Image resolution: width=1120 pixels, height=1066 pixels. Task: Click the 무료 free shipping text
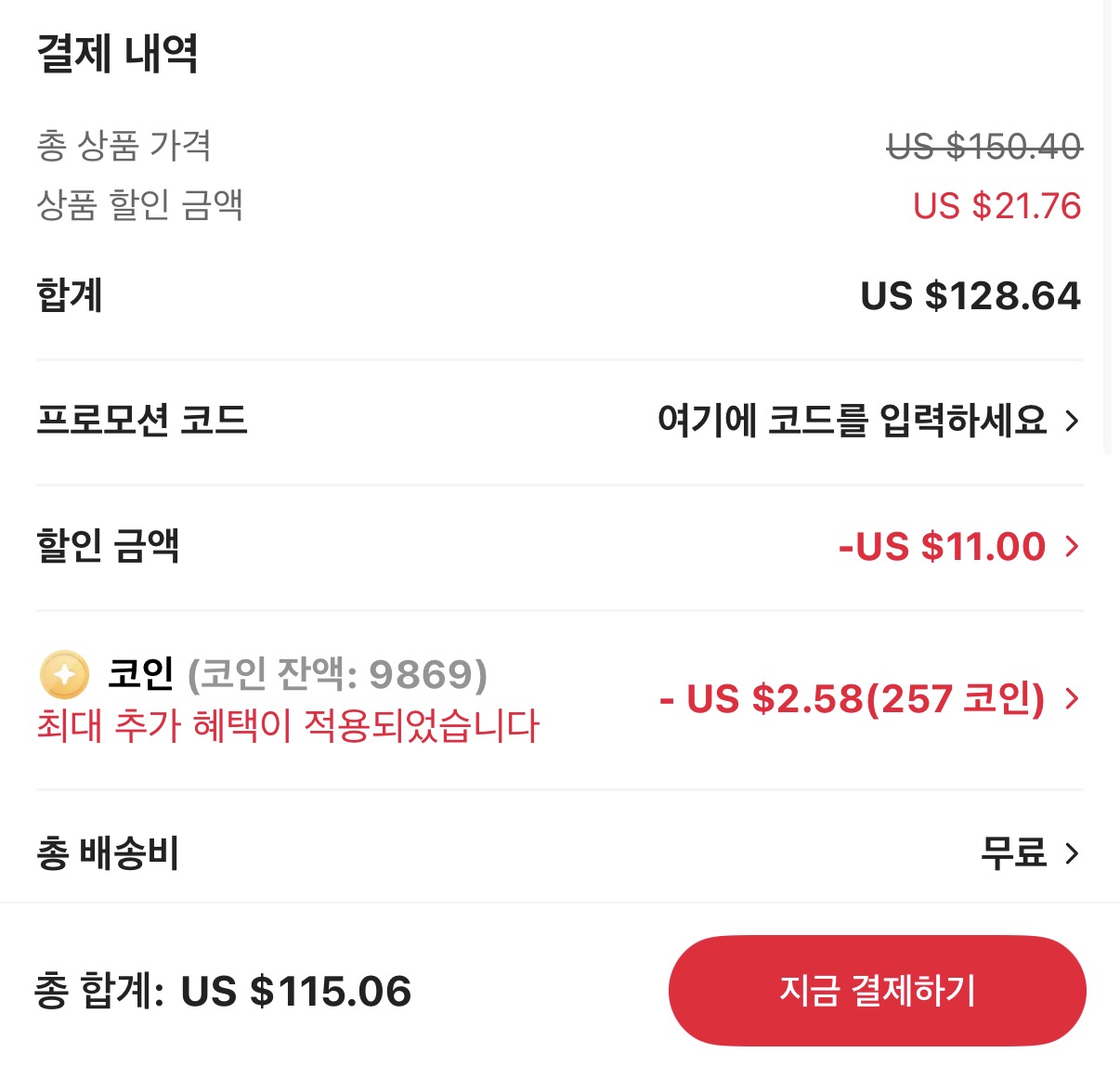1013,852
